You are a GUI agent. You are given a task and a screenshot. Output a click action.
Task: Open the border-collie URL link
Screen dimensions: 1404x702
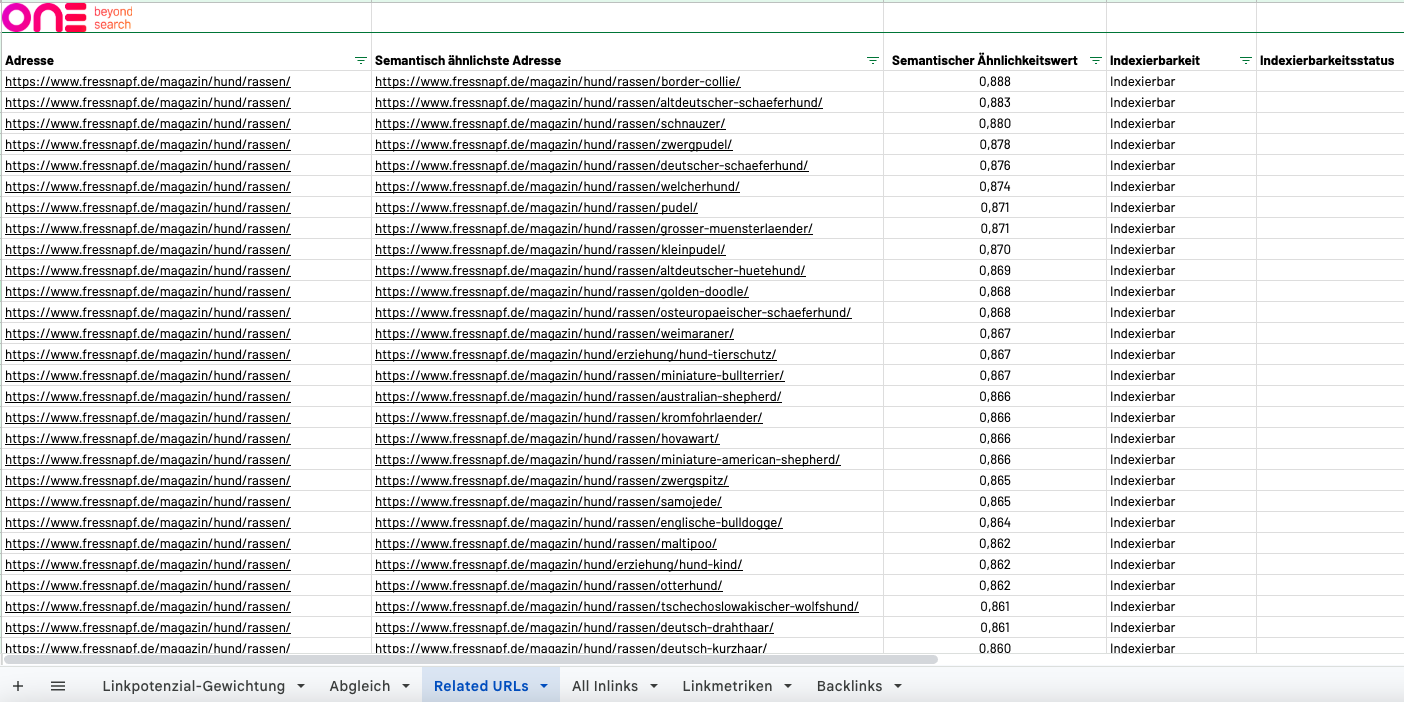(x=558, y=82)
